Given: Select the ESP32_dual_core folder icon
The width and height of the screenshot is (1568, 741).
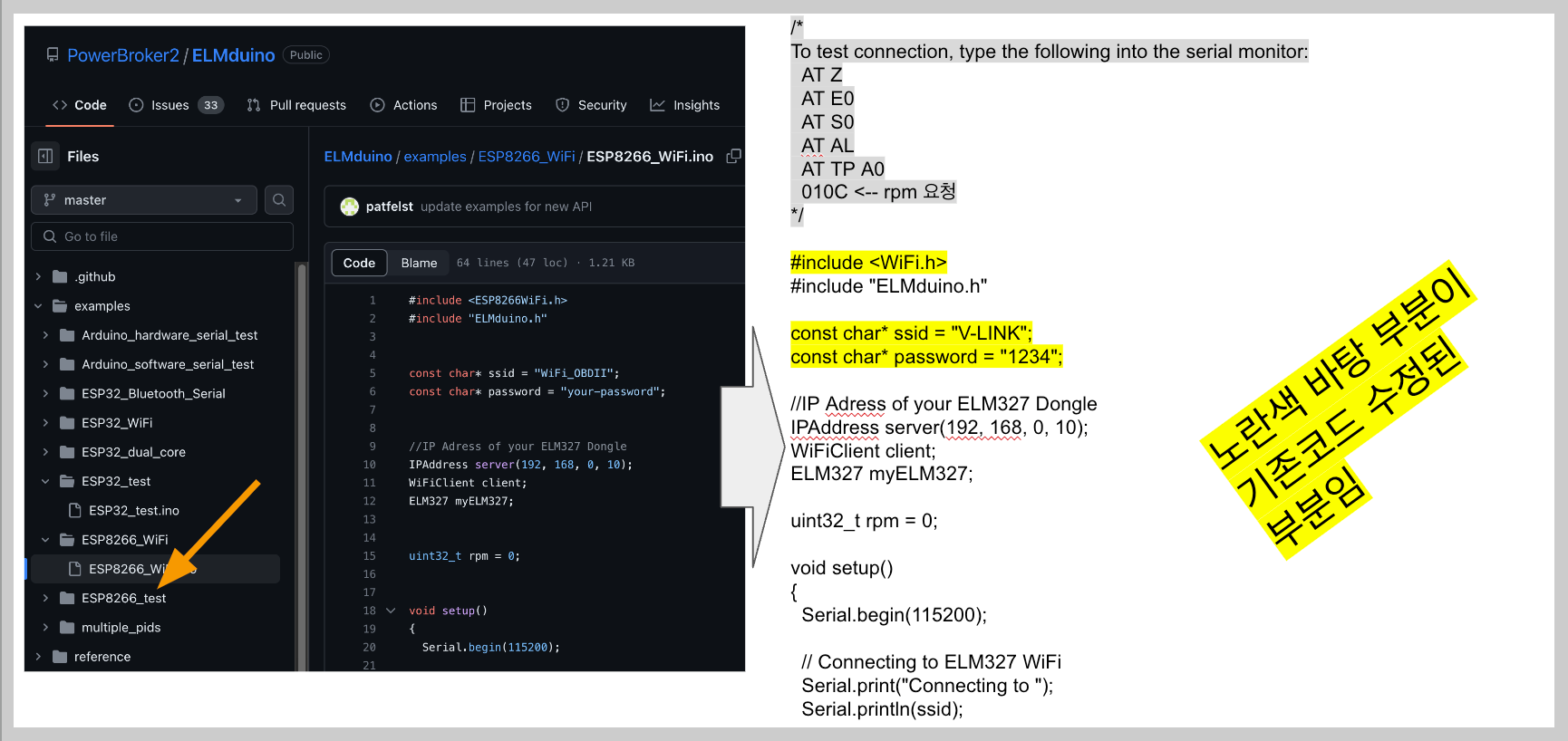Looking at the screenshot, I should [67, 452].
